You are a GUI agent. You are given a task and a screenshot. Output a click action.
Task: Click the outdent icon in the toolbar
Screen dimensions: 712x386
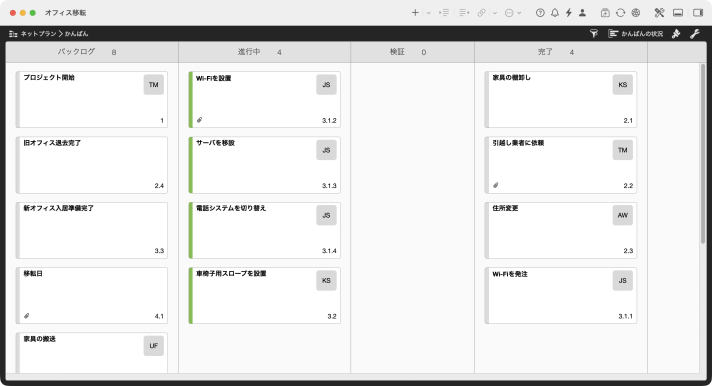(464, 13)
